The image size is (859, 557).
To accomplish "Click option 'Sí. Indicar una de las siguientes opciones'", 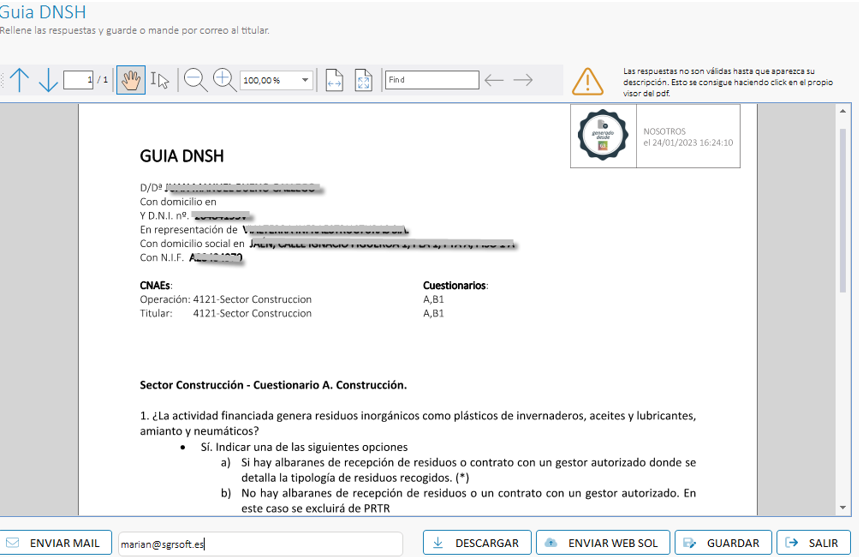I will click(x=304, y=447).
